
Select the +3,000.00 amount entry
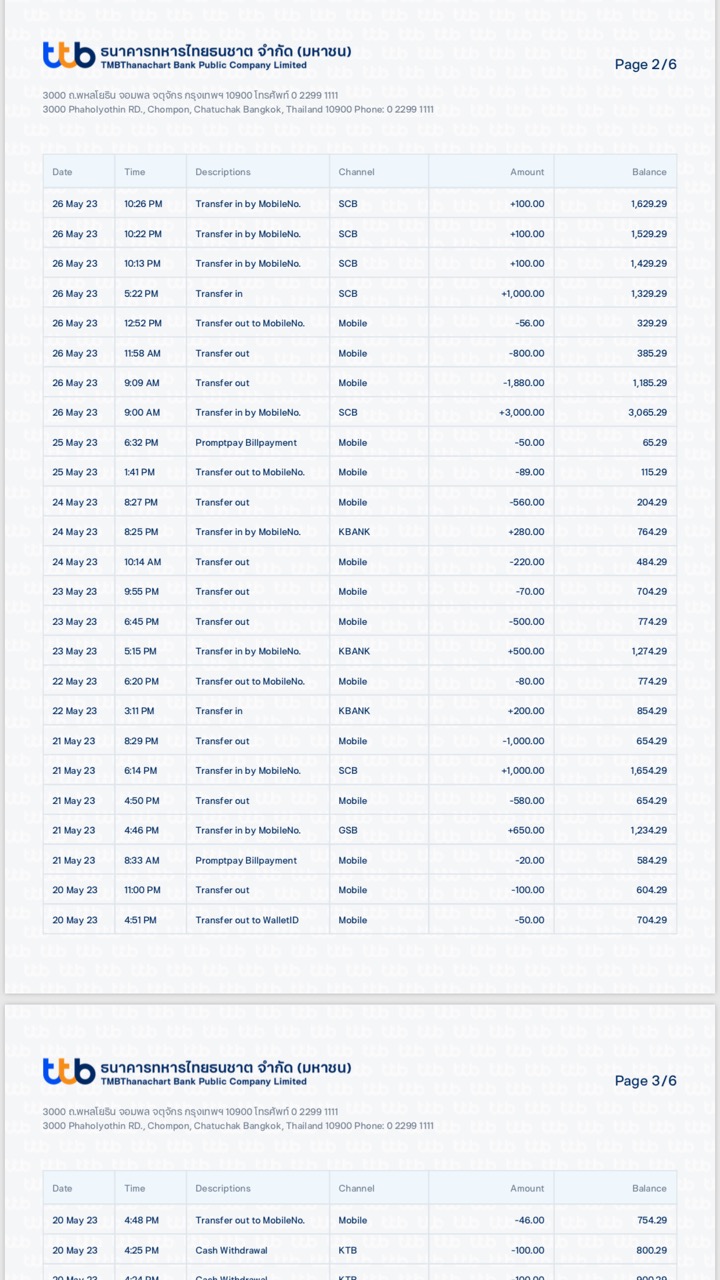[x=521, y=413]
